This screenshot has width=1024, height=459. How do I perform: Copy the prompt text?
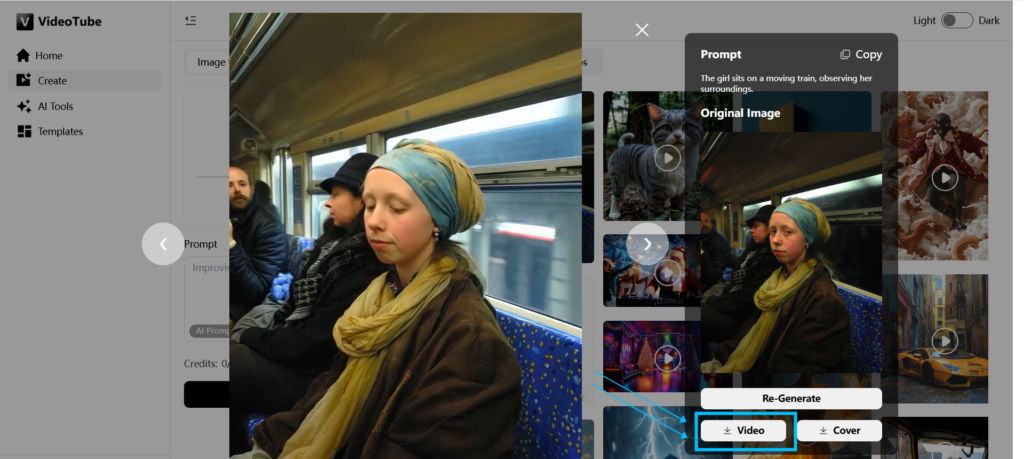(x=861, y=54)
